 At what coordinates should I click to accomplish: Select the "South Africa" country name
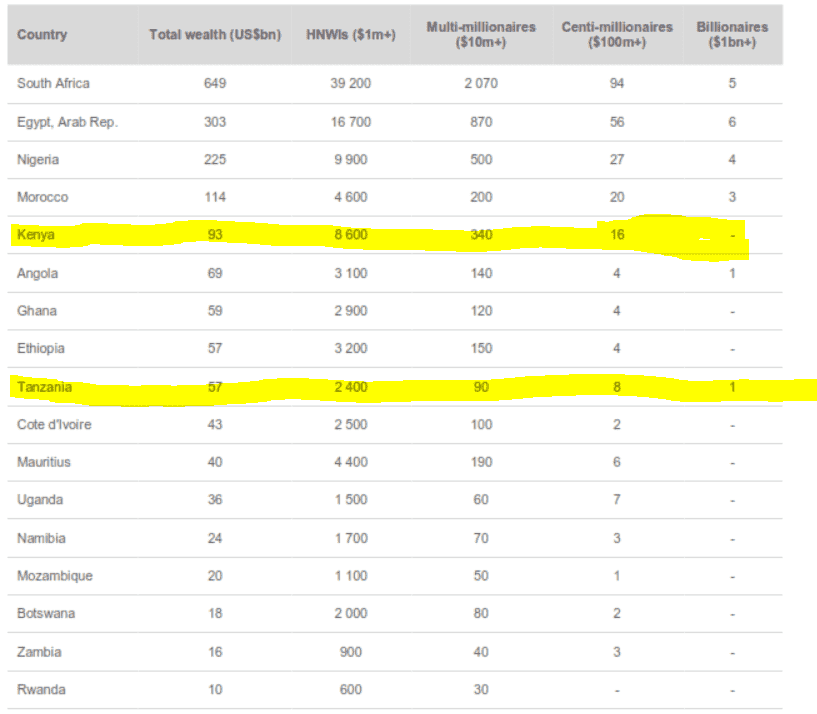tap(53, 83)
